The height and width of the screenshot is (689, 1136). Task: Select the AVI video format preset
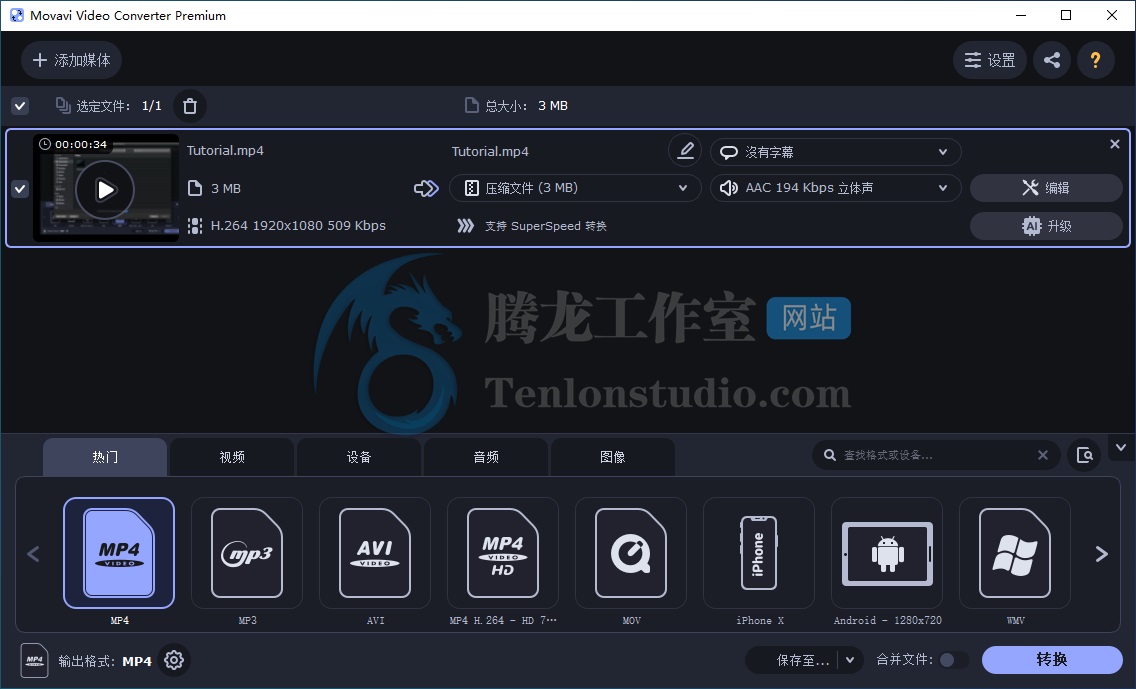(x=375, y=553)
